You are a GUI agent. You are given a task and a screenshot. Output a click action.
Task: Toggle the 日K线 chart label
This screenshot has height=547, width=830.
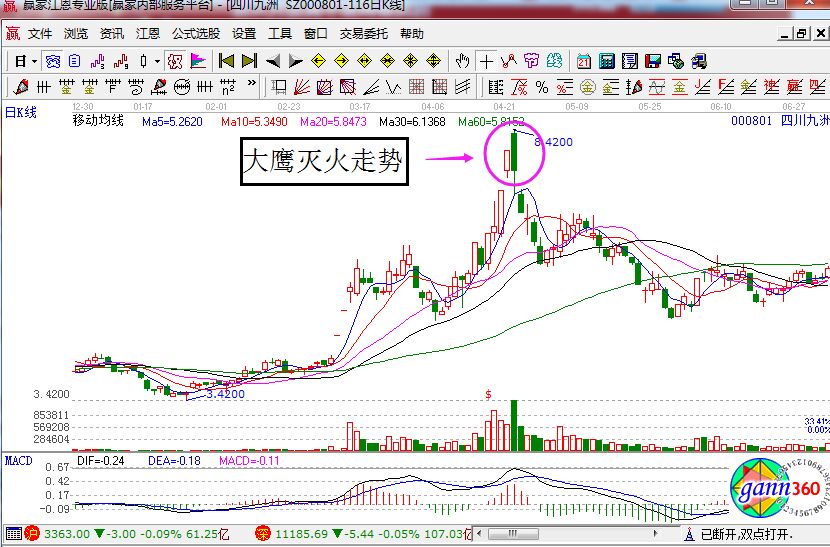point(21,112)
